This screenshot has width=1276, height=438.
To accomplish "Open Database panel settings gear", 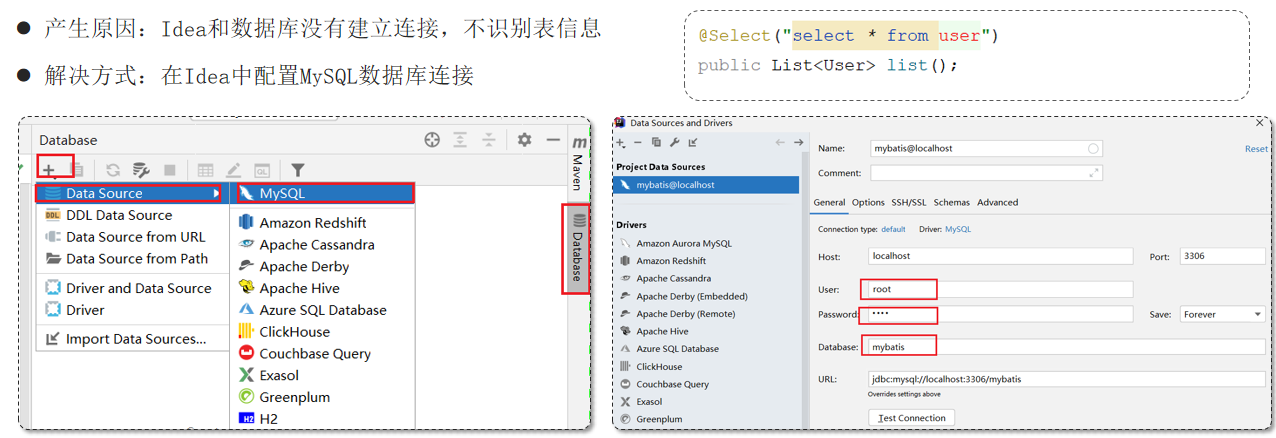I will click(x=524, y=140).
